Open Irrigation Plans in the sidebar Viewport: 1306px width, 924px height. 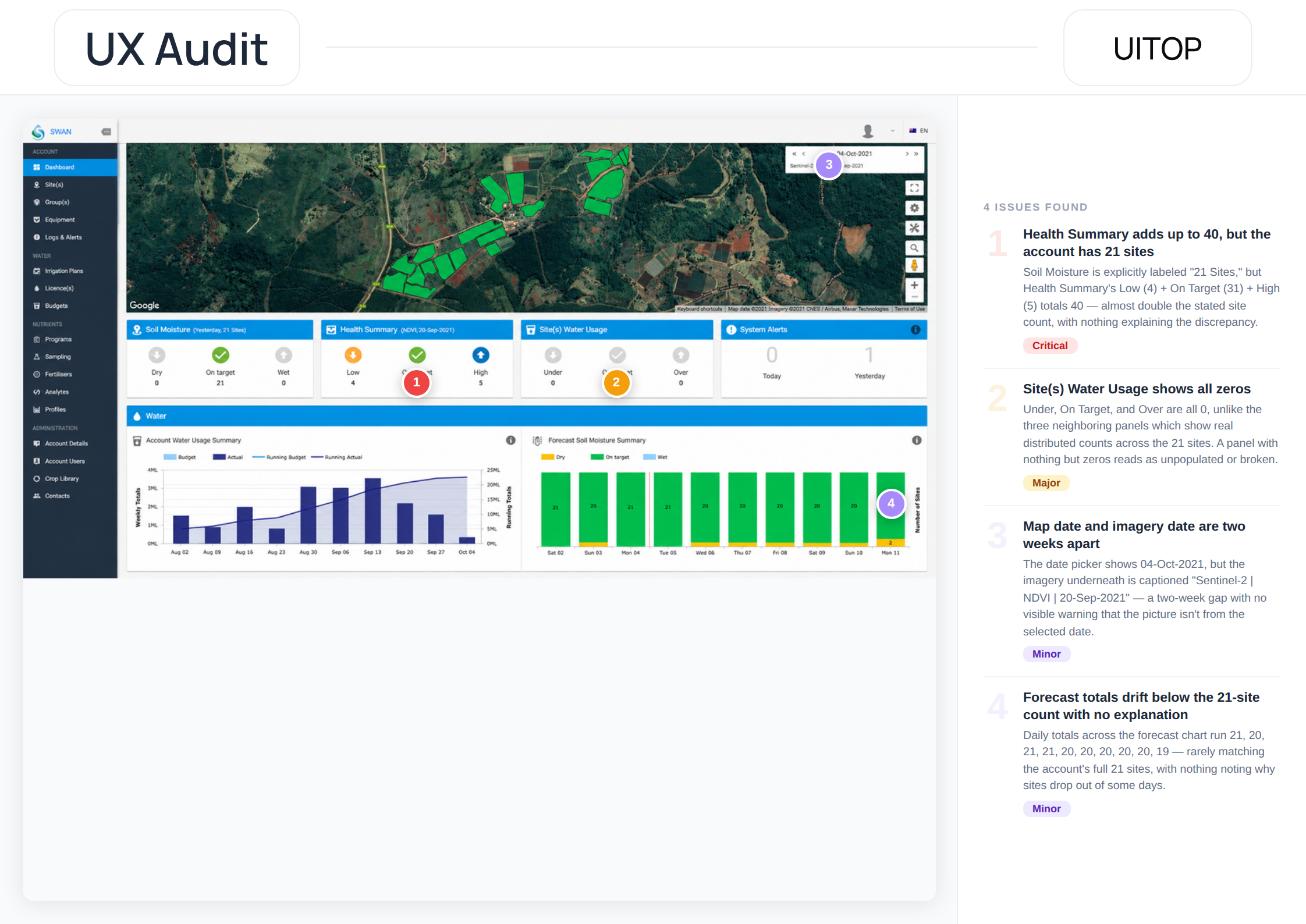tap(64, 271)
